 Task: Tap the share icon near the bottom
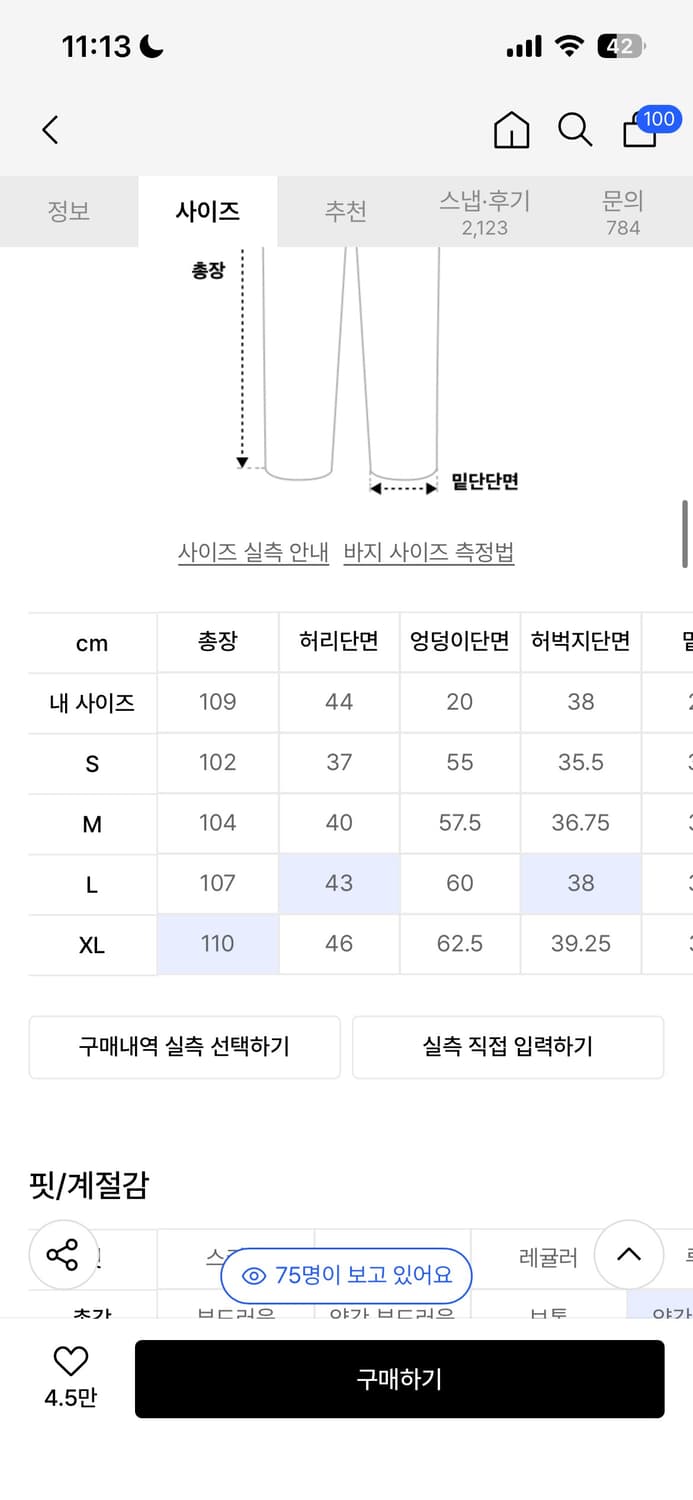click(x=62, y=1255)
